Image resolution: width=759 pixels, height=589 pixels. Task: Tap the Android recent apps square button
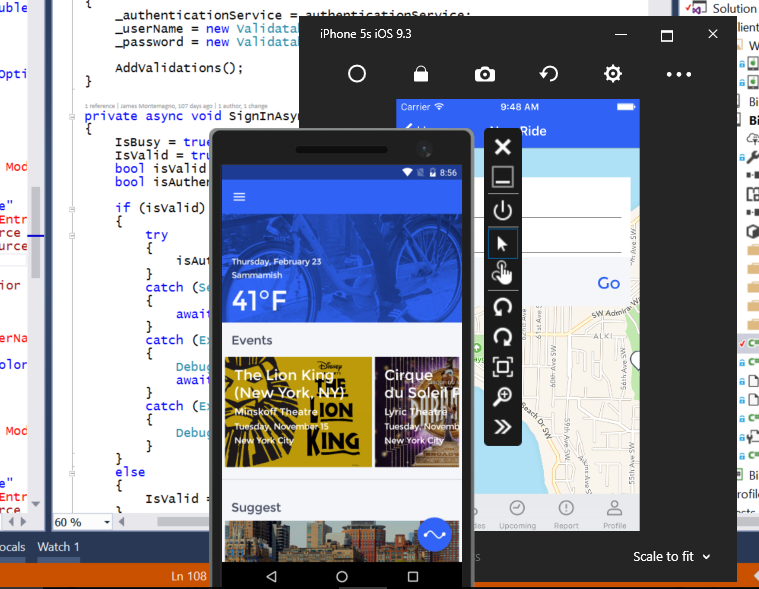pos(412,576)
